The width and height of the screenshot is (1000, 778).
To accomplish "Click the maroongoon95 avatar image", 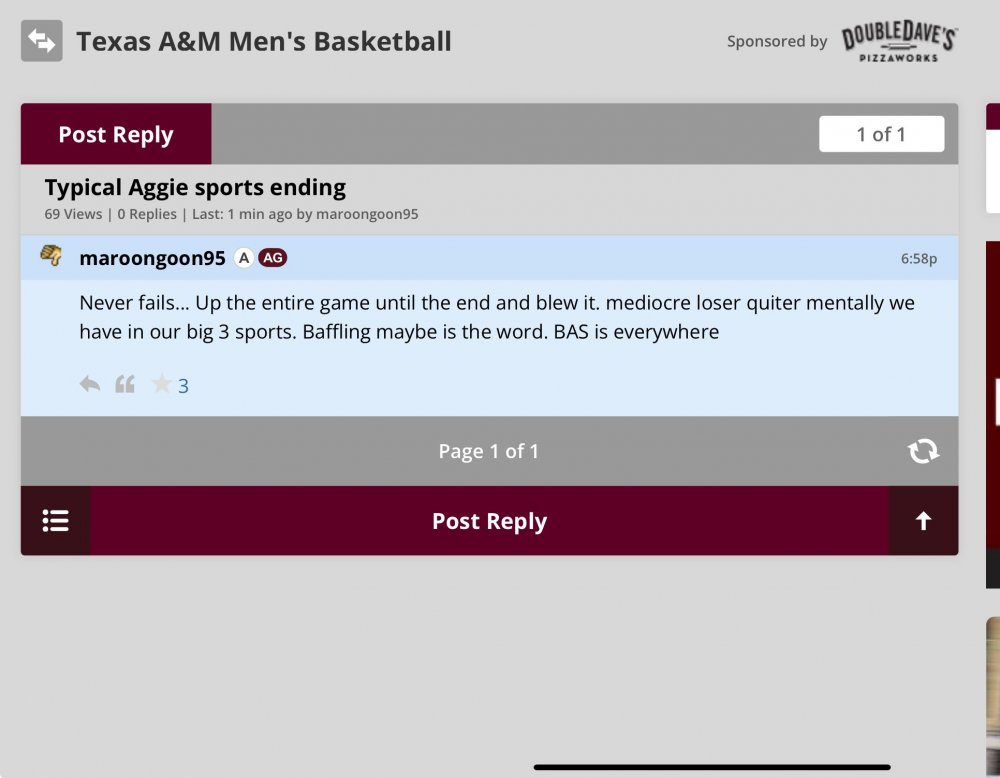I will [51, 257].
